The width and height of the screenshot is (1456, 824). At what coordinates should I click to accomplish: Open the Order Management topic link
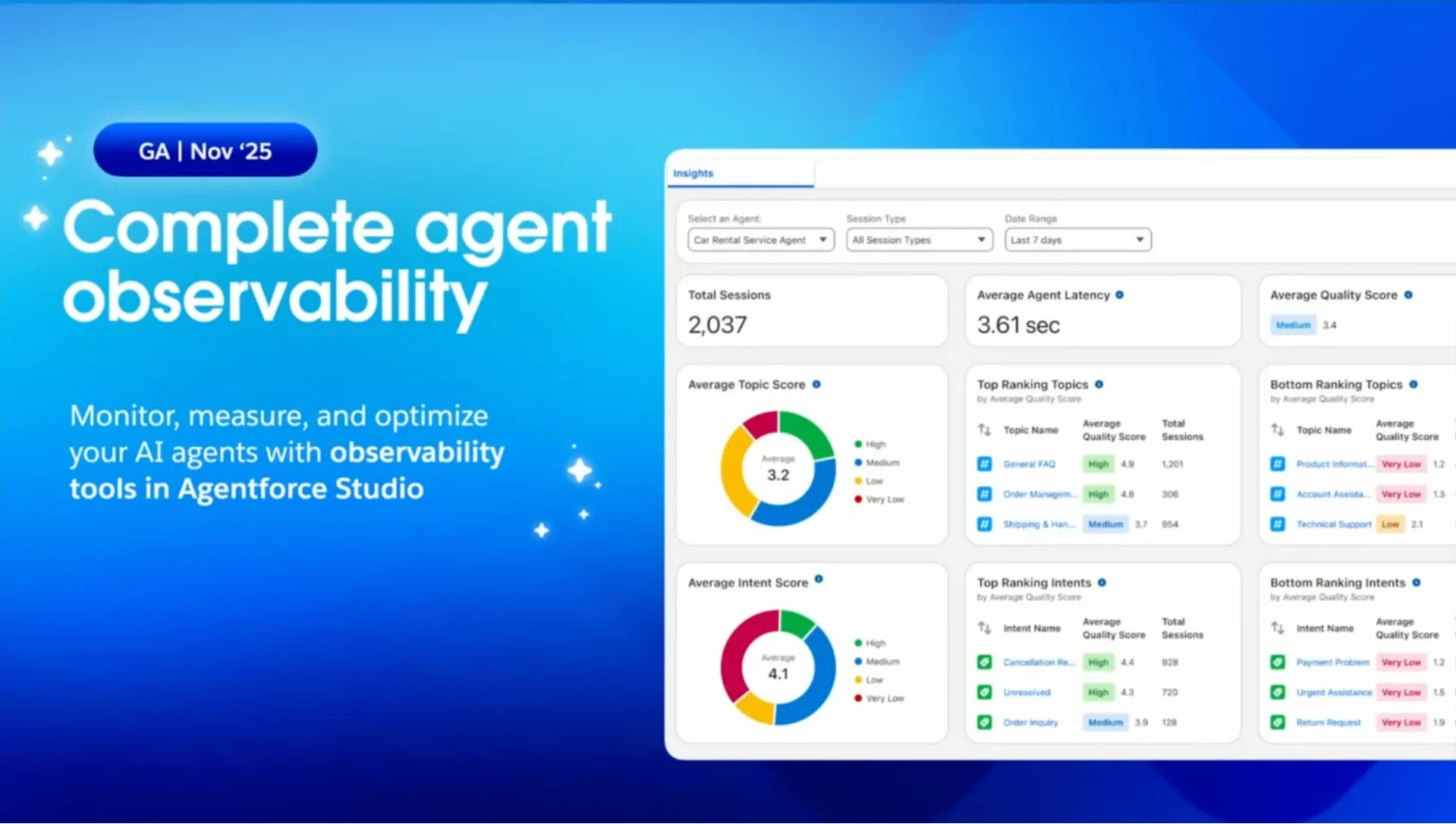[x=1039, y=495]
